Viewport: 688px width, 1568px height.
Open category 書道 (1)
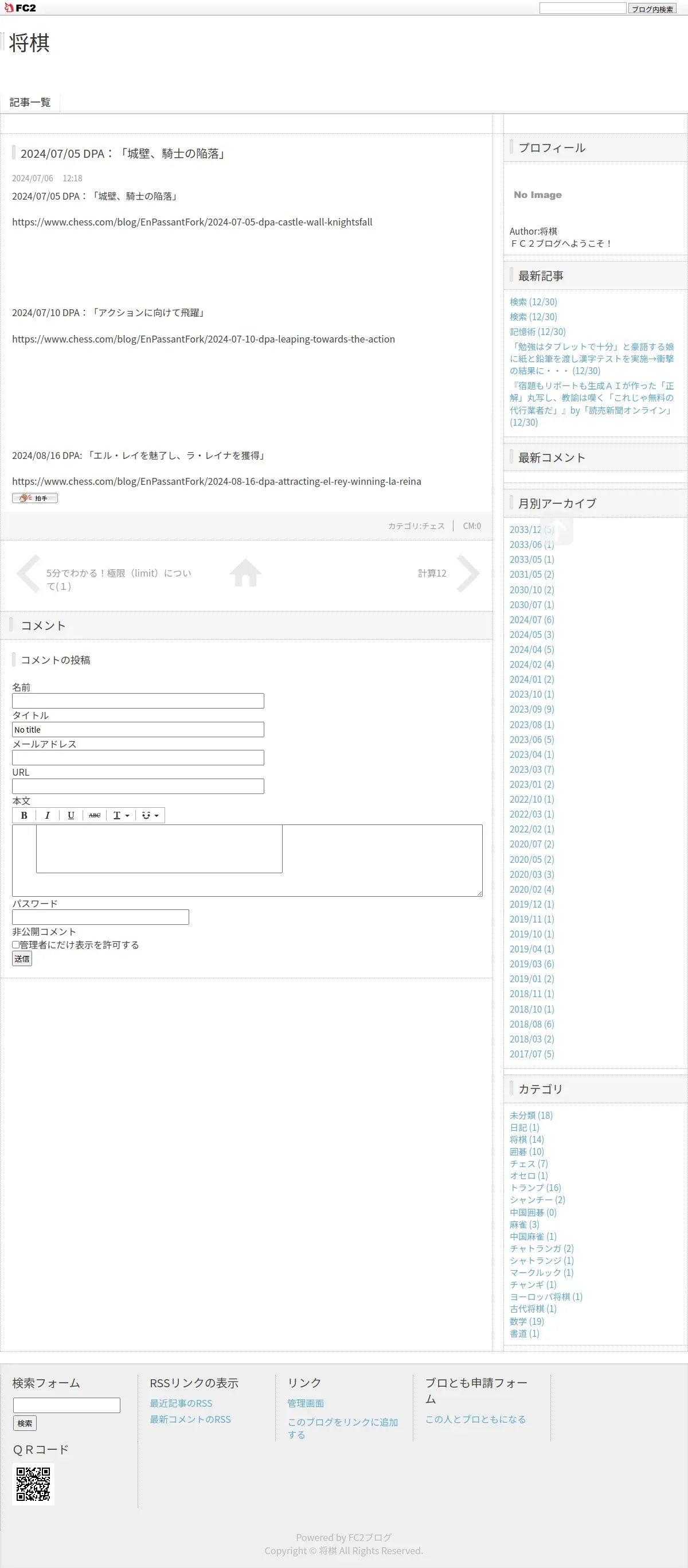pos(525,1333)
